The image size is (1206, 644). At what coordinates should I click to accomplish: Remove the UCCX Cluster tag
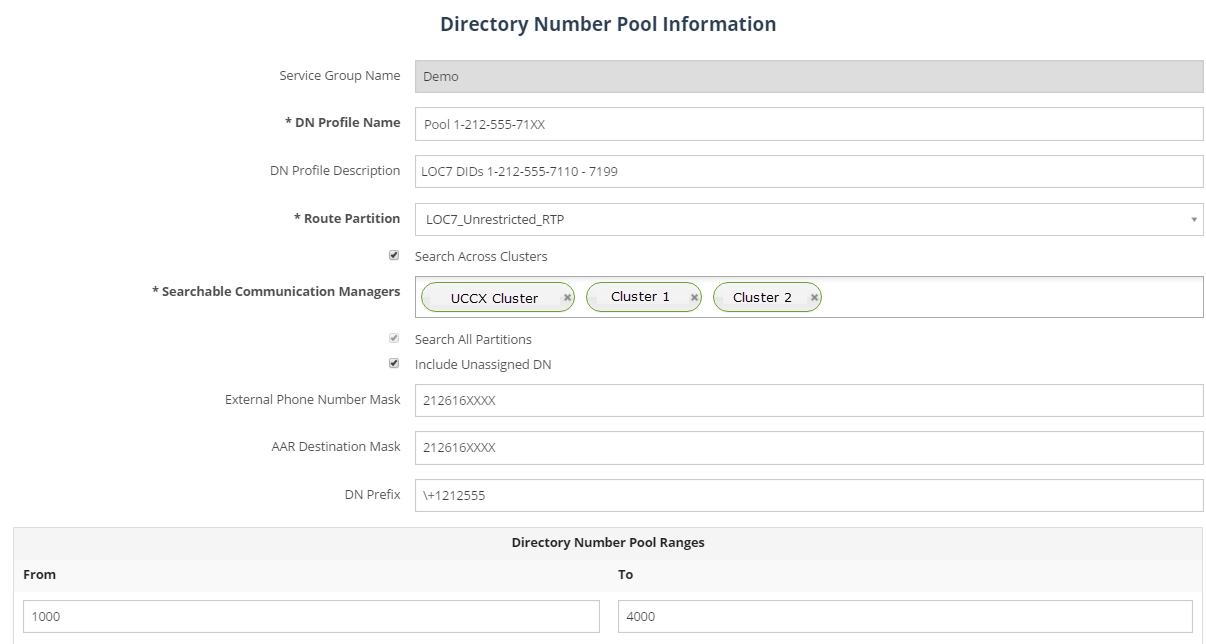point(567,298)
